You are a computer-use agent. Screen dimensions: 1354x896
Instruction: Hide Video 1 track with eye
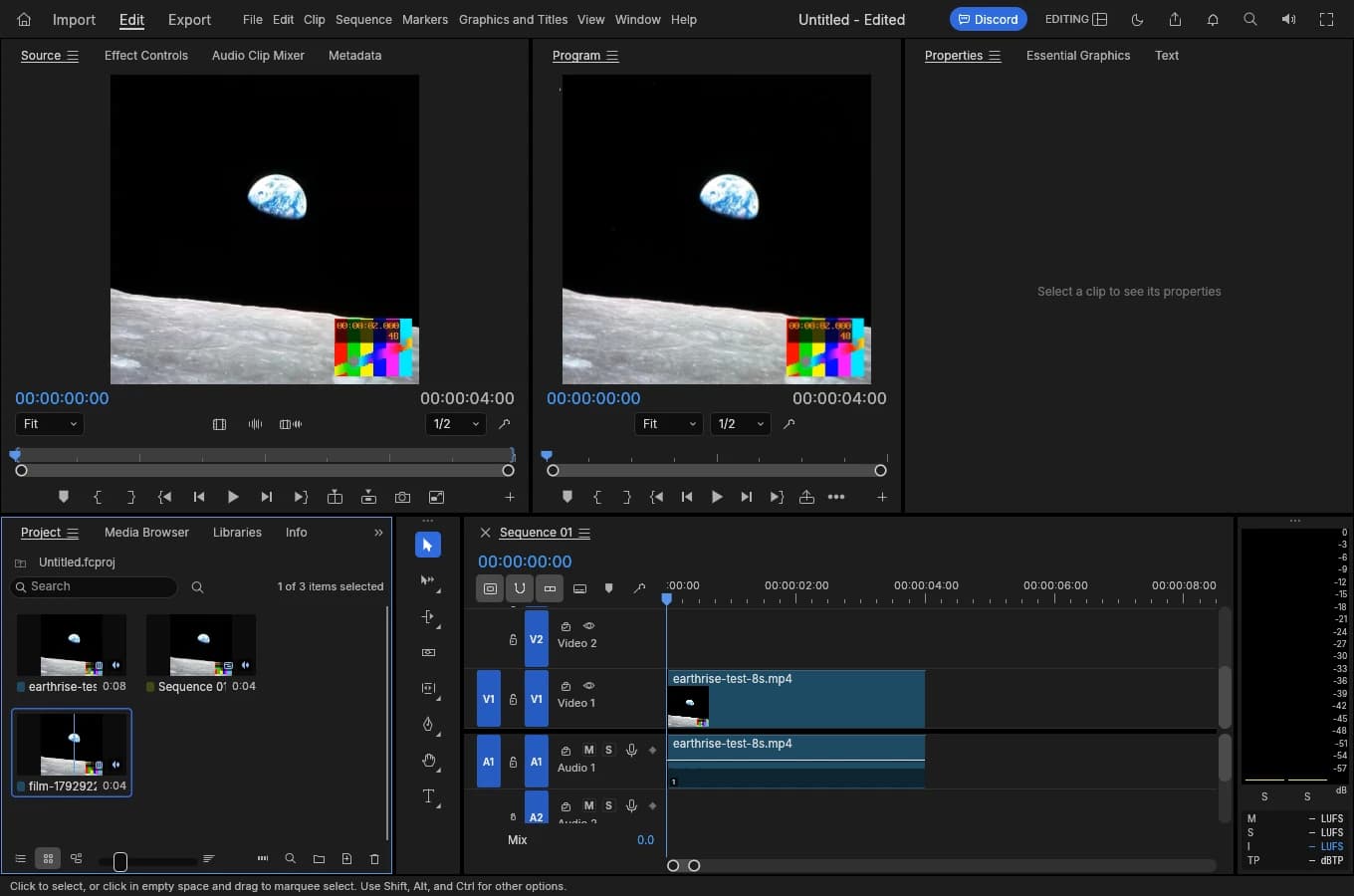(588, 686)
